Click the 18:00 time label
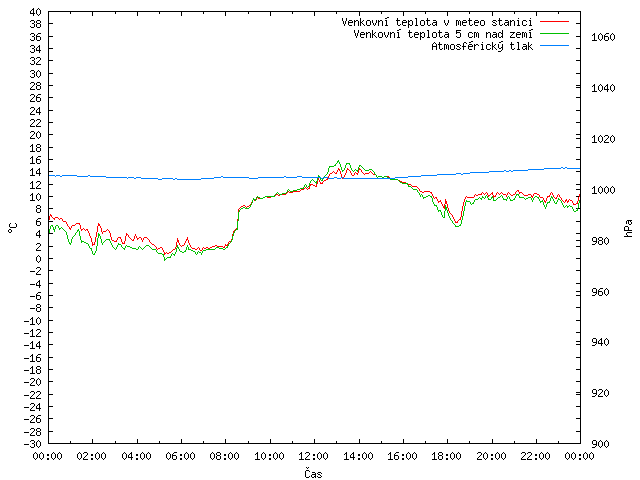This screenshot has height=480, width=640. coord(447,456)
